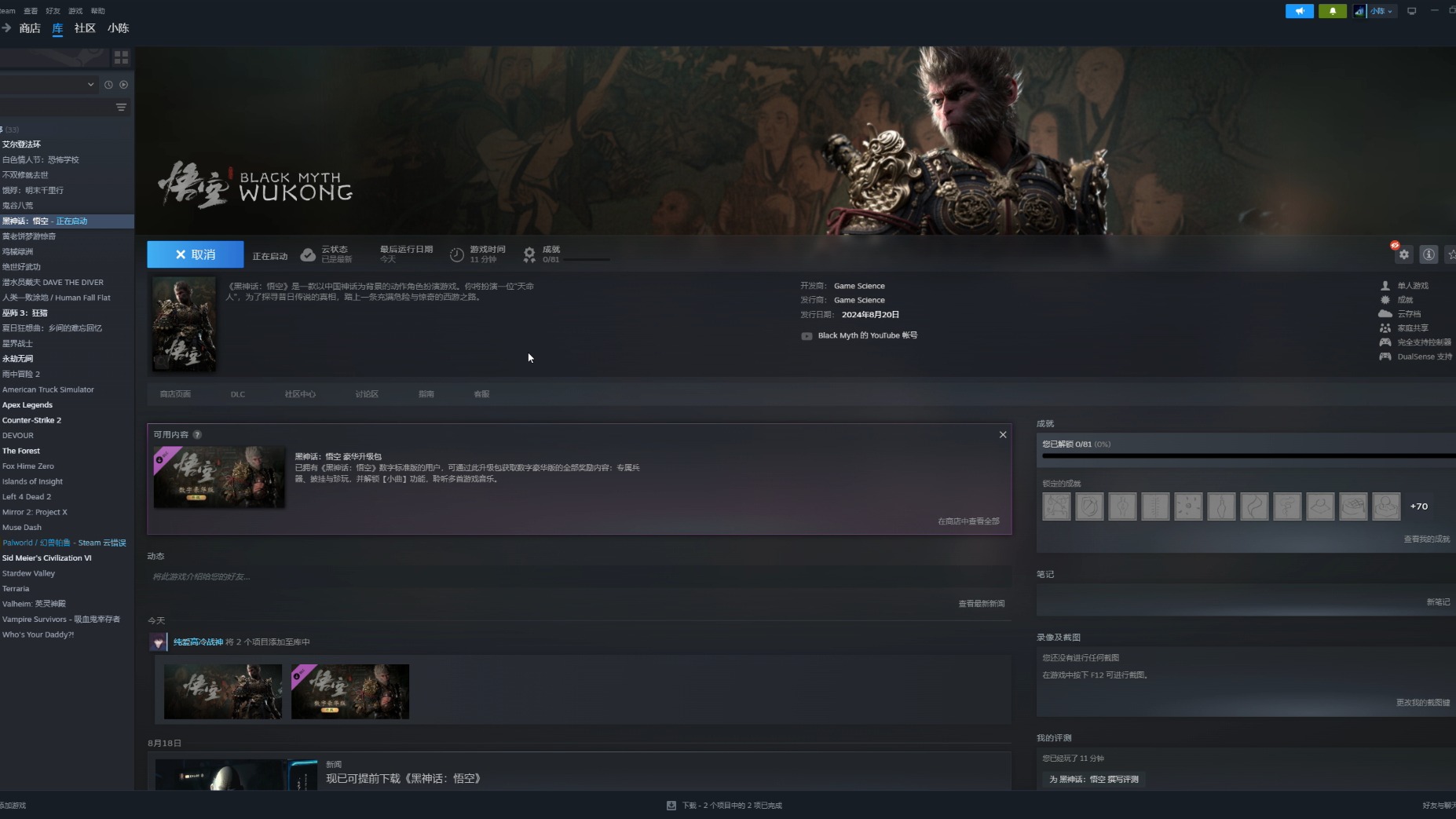Open game settings gear icon
Viewport: 1456px width, 819px height.
pos(1404,254)
